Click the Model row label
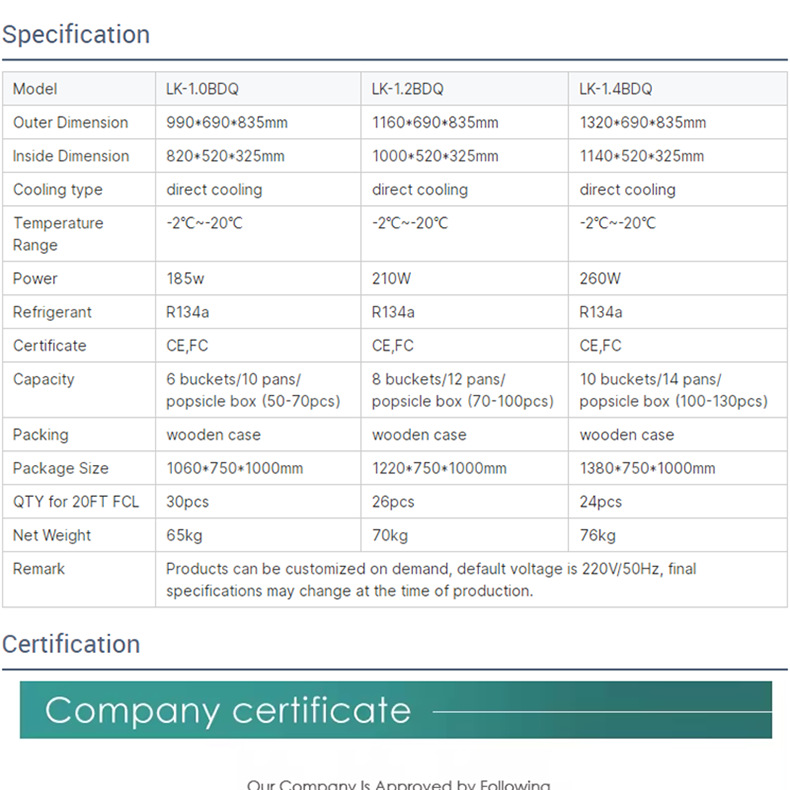The image size is (790, 790). 35,89
